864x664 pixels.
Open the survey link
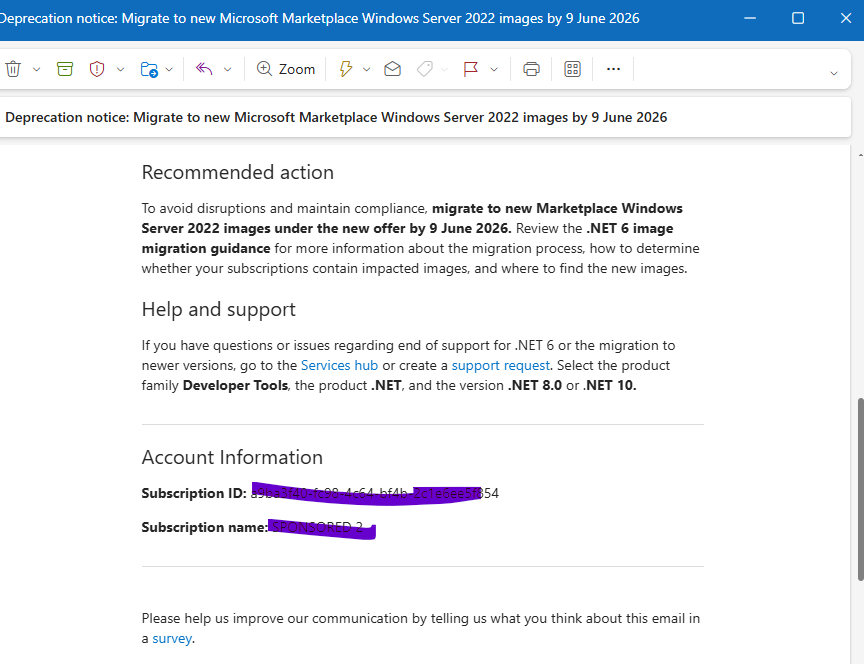172,639
